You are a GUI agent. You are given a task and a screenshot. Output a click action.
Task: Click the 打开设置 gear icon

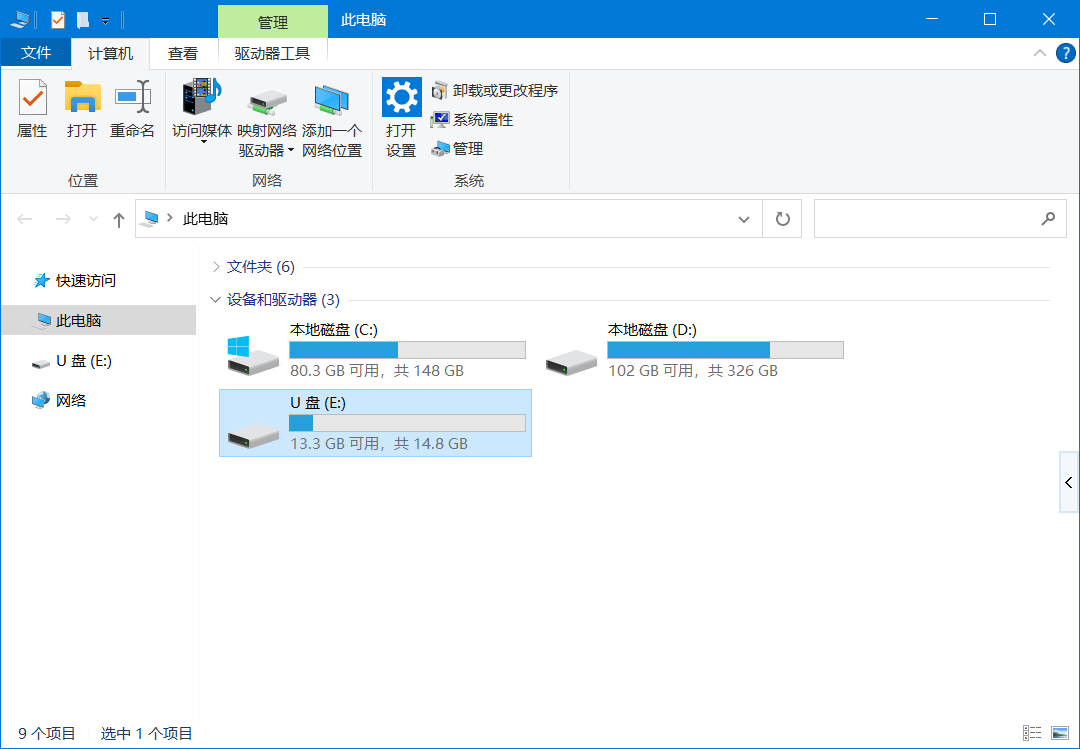(x=402, y=97)
